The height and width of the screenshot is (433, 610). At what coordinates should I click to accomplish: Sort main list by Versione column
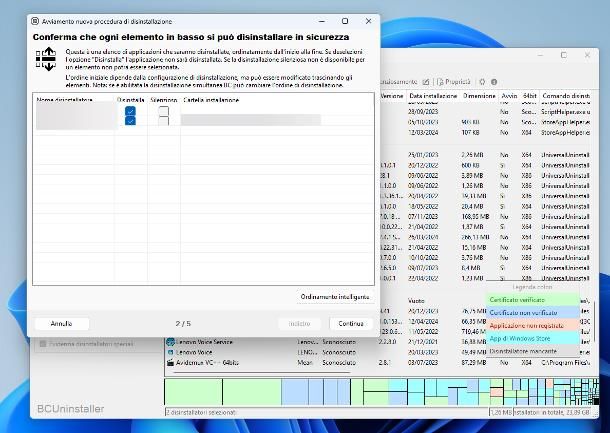(x=393, y=96)
